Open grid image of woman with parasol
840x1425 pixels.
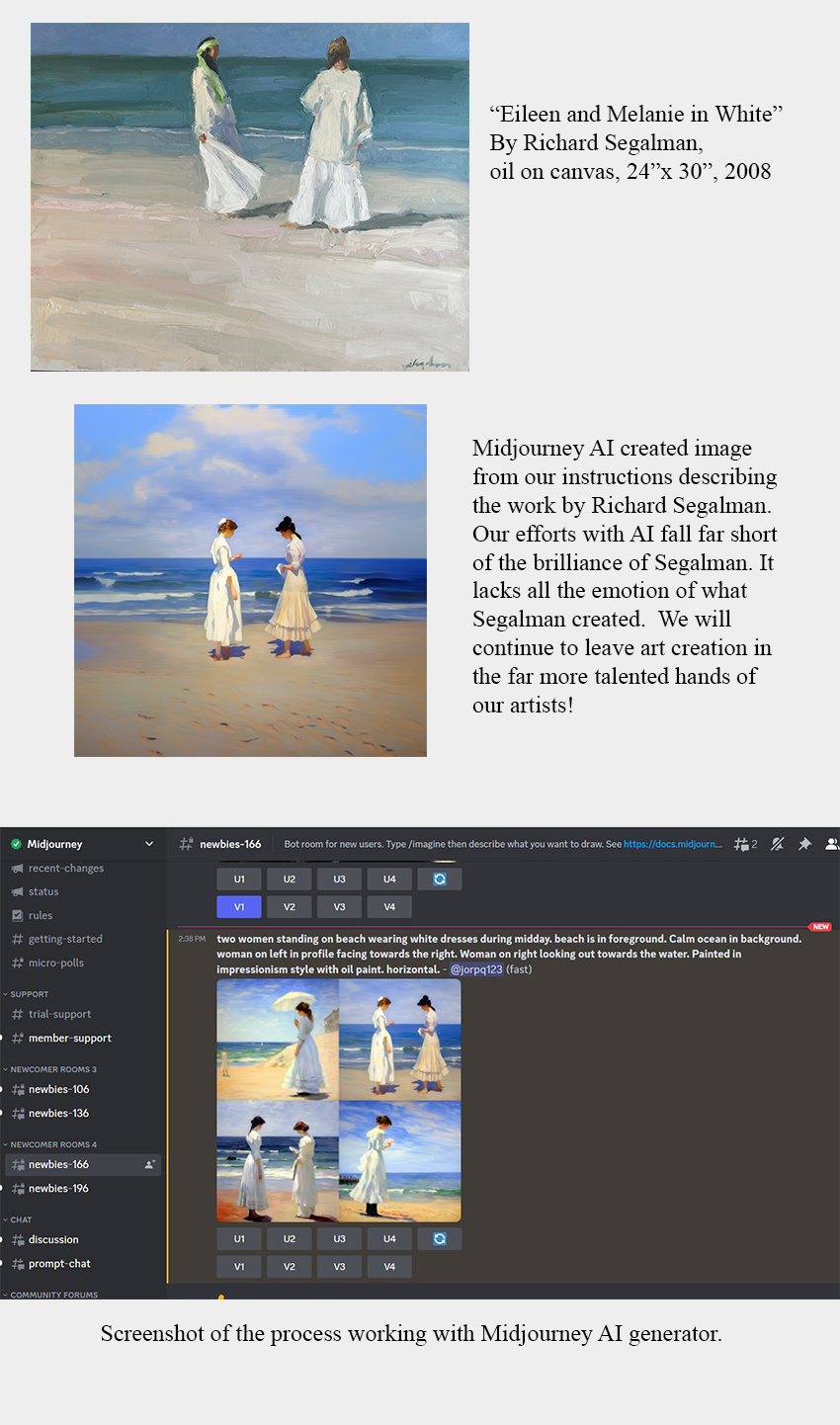pos(278,1040)
